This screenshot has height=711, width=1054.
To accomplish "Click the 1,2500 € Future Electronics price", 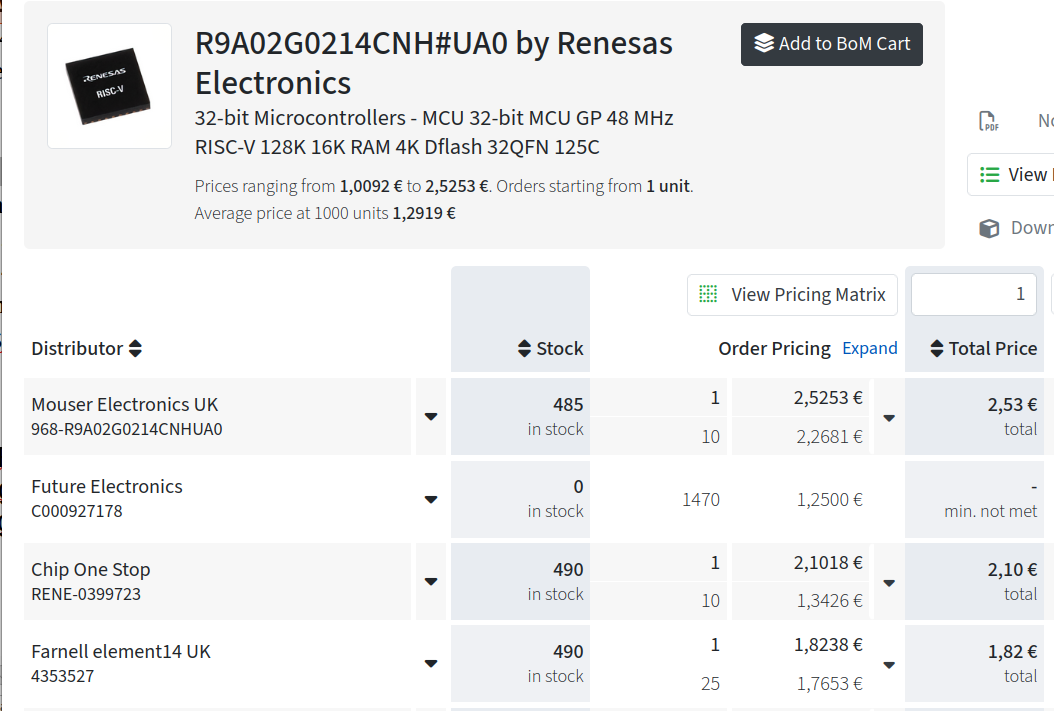I will pyautogui.click(x=829, y=499).
